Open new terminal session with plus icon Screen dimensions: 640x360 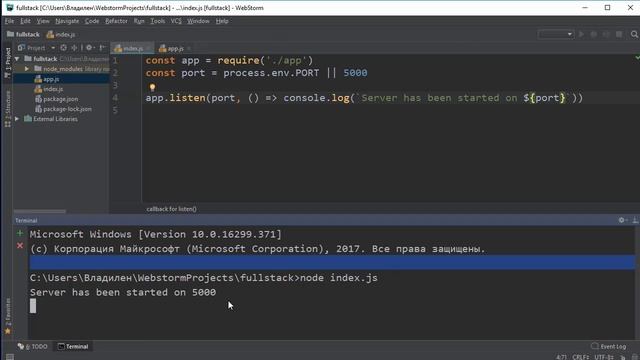[20, 233]
